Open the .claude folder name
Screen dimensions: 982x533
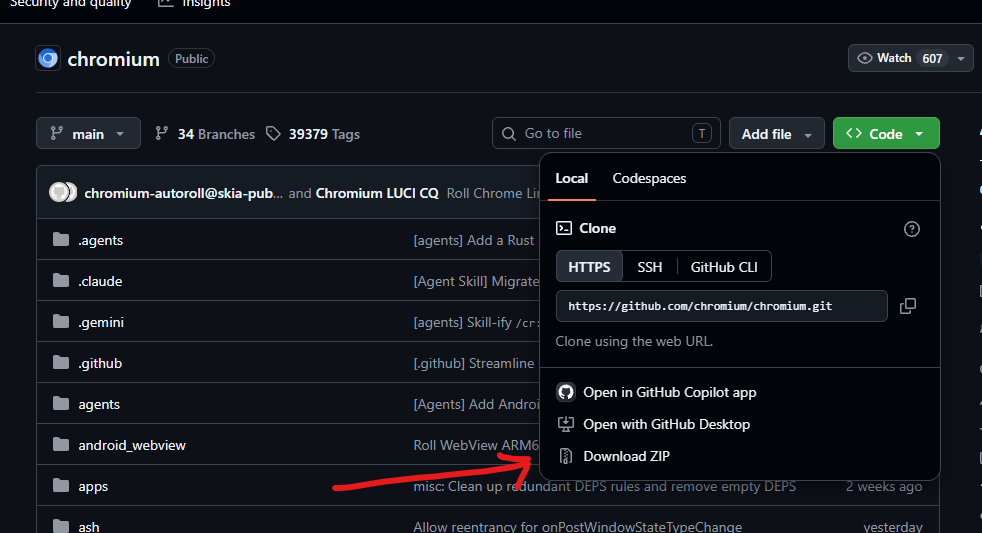100,281
